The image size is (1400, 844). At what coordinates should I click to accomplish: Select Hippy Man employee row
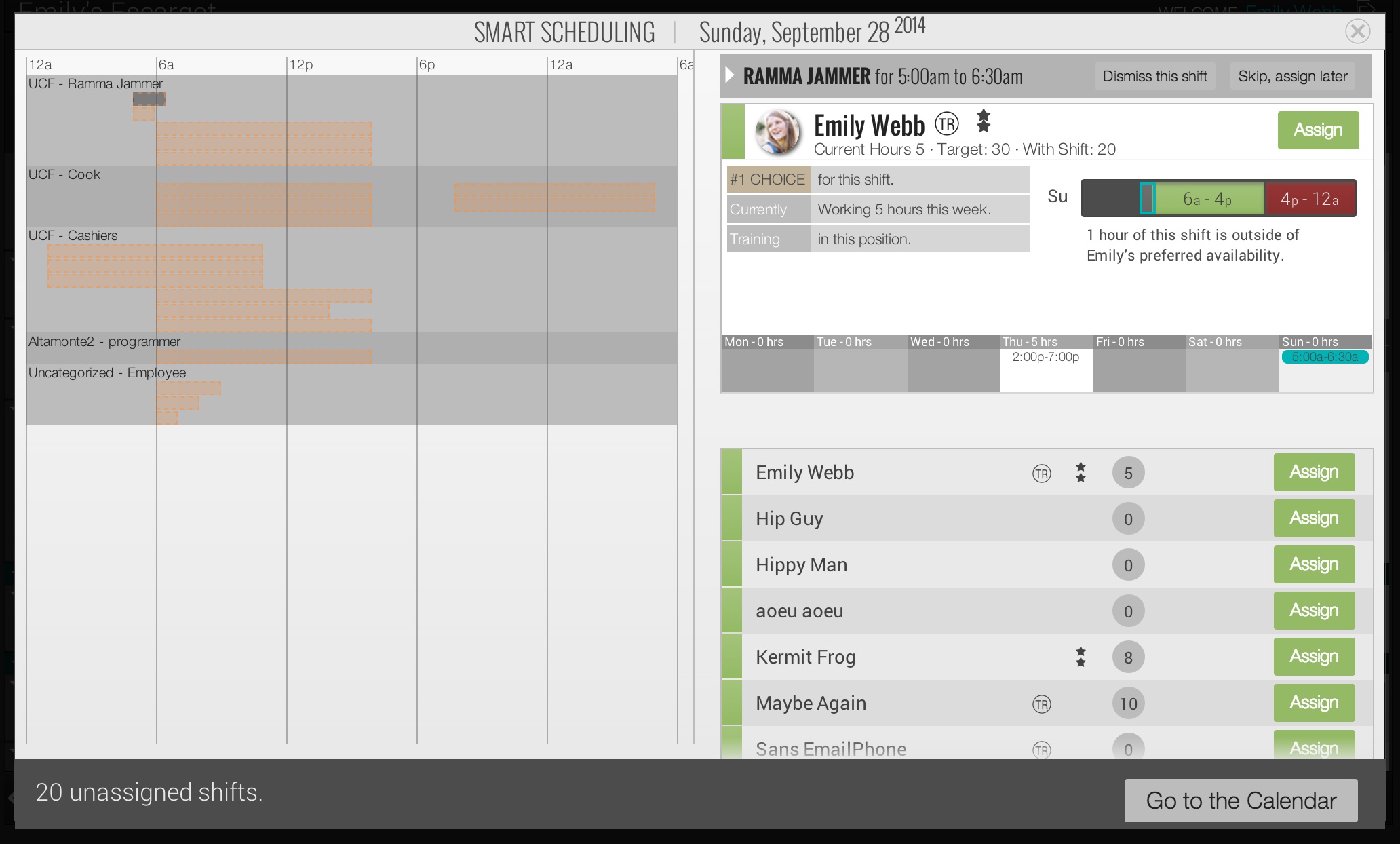(1047, 564)
